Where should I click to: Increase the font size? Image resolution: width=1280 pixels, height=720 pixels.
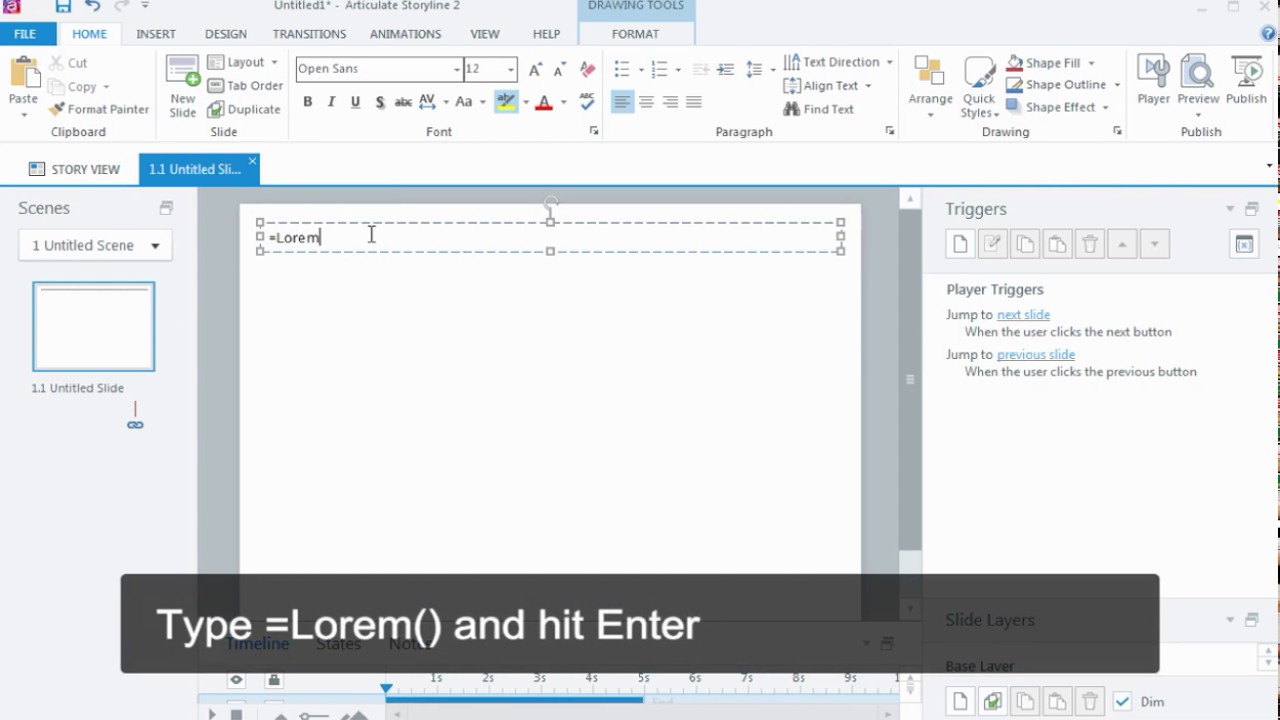point(536,69)
